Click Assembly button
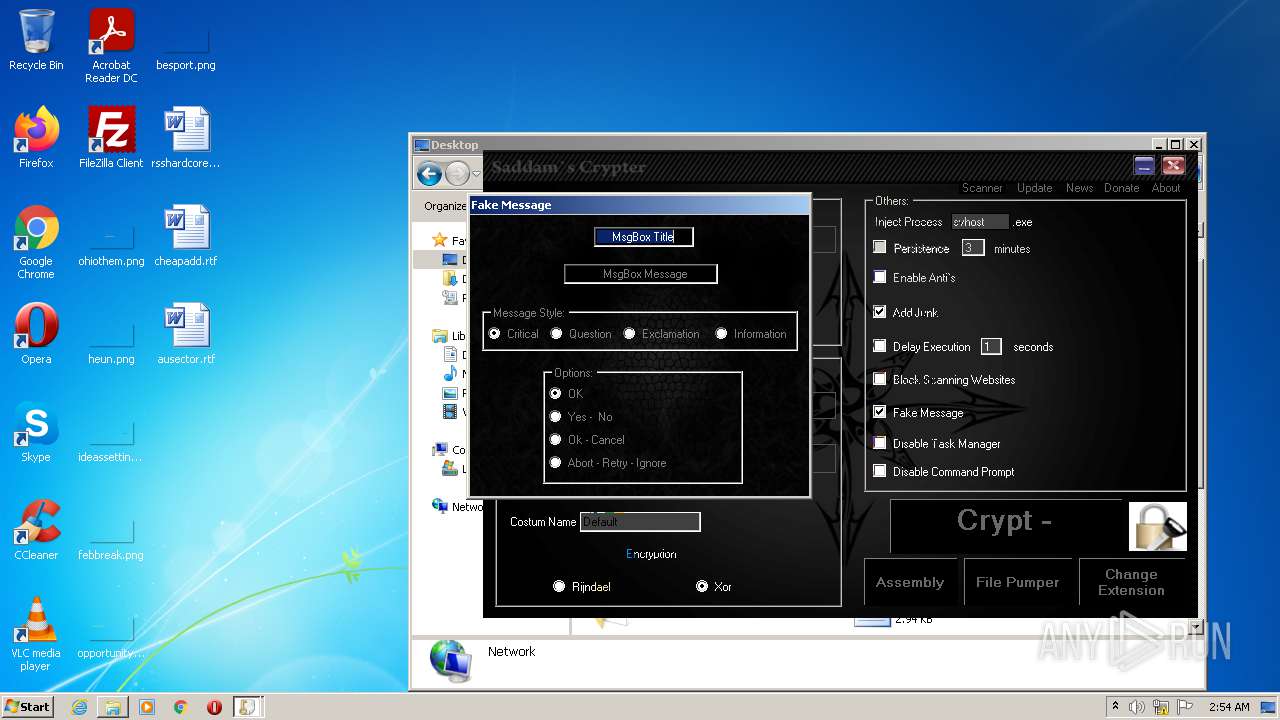 (x=910, y=582)
